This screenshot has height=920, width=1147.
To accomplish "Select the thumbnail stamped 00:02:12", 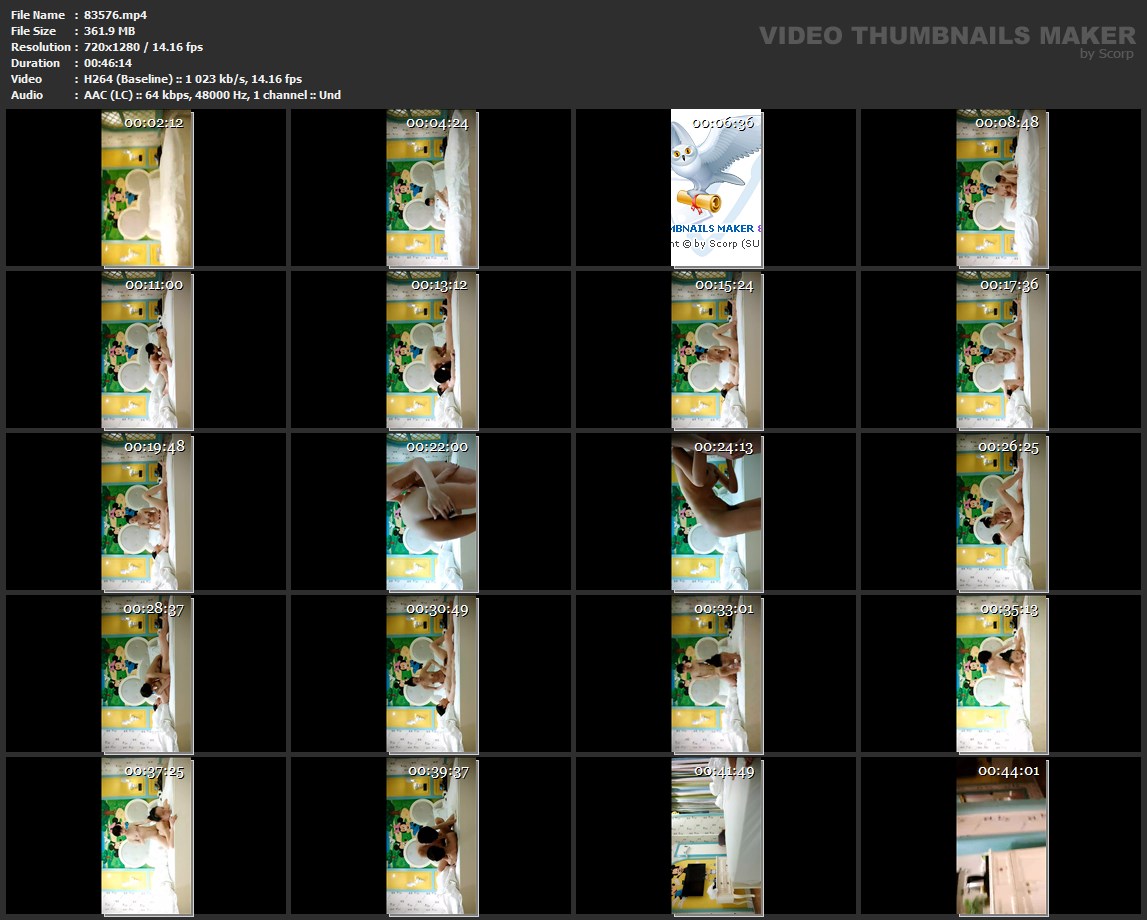I will (146, 188).
